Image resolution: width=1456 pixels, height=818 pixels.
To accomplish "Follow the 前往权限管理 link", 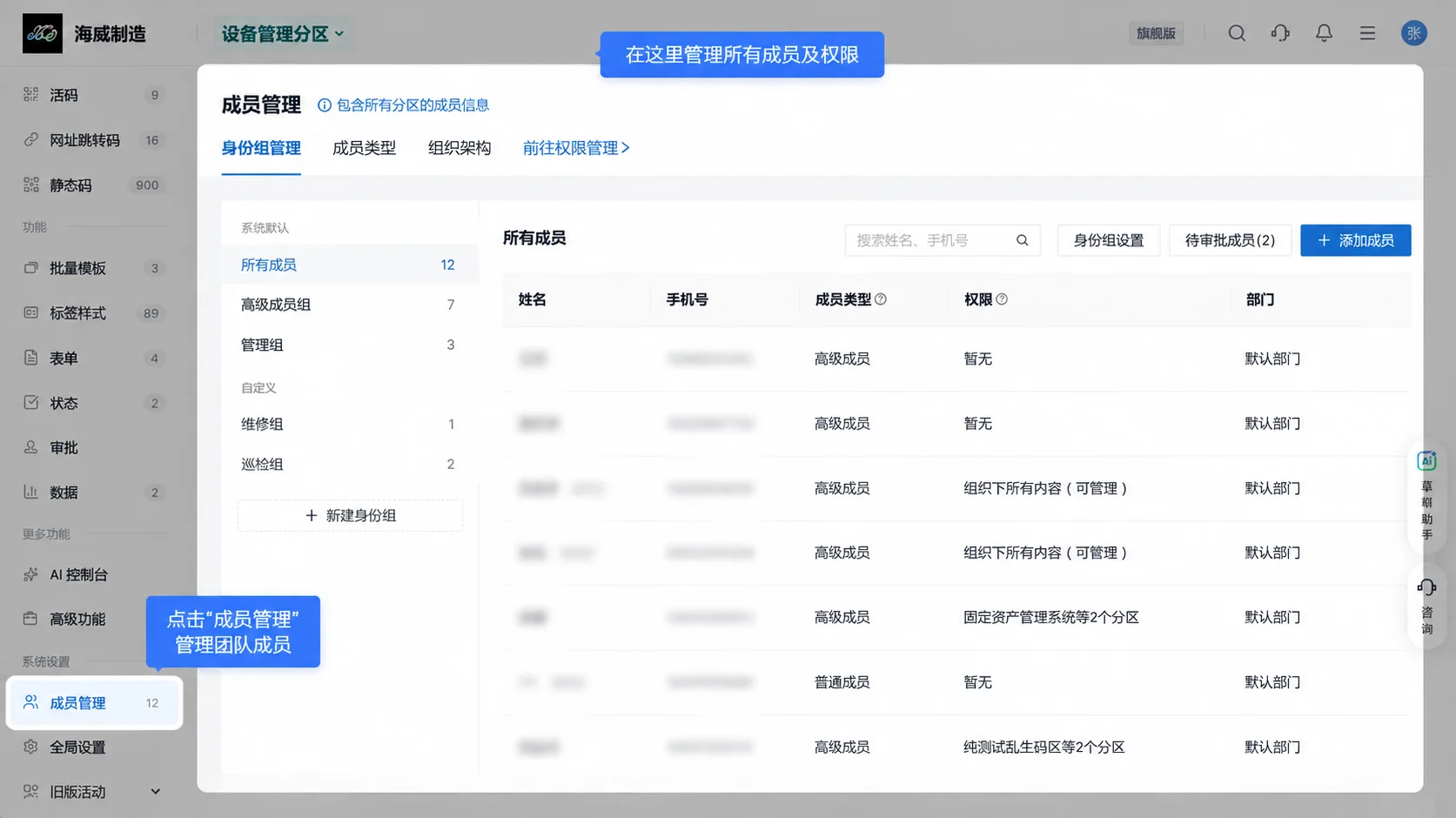I will pyautogui.click(x=576, y=148).
